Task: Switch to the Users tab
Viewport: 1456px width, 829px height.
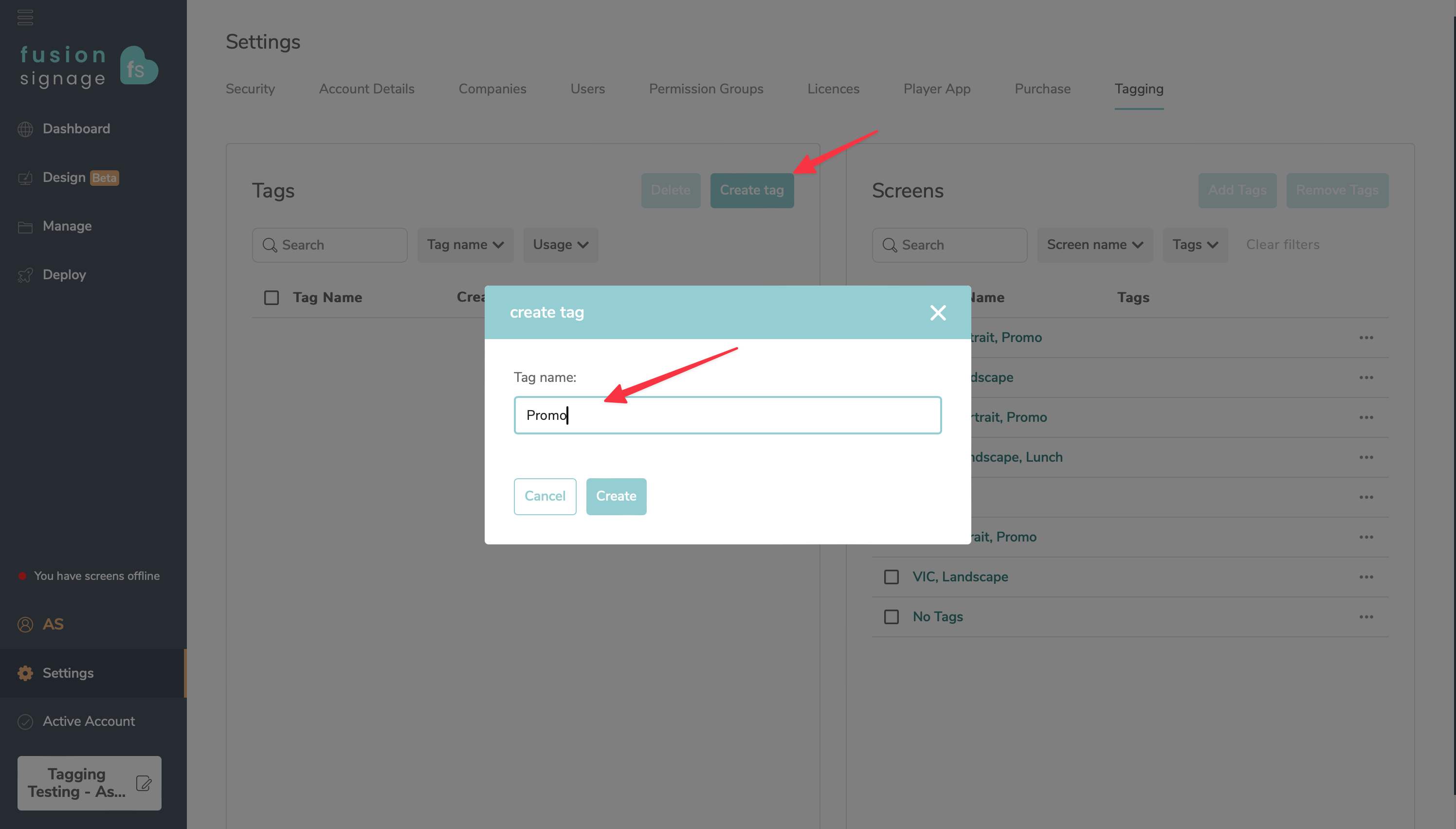Action: pos(588,89)
